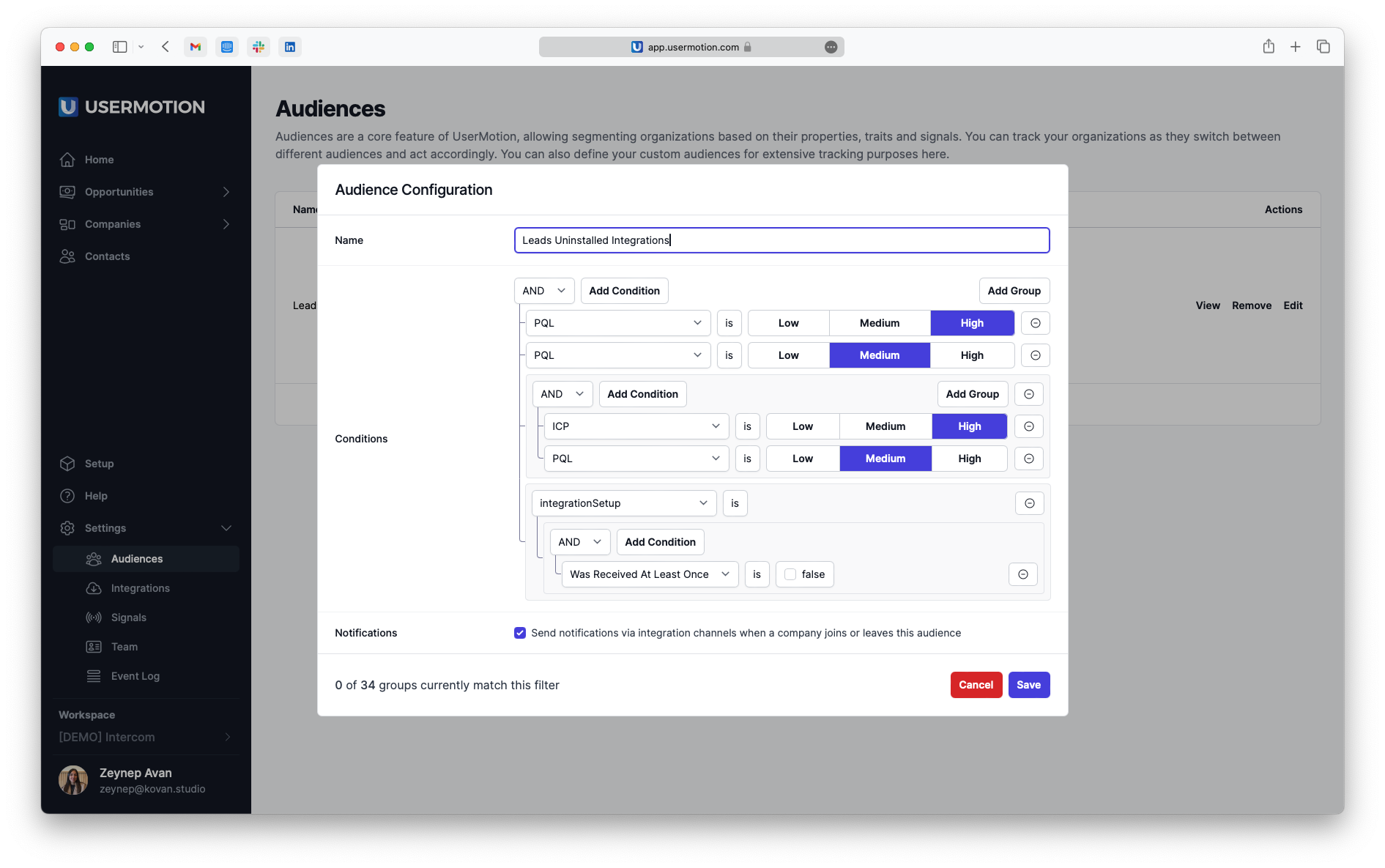Collapse the Settings section chevron
The width and height of the screenshot is (1385, 868).
[226, 528]
